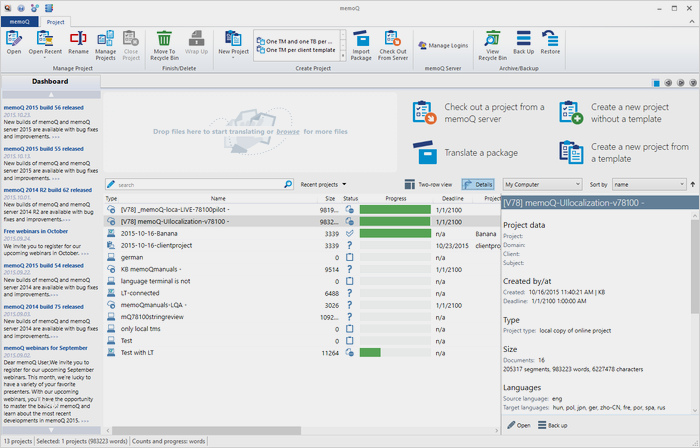The width and height of the screenshot is (700, 448).
Task: Click the up arrow of the Dashboard news
Action: [x=51, y=95]
